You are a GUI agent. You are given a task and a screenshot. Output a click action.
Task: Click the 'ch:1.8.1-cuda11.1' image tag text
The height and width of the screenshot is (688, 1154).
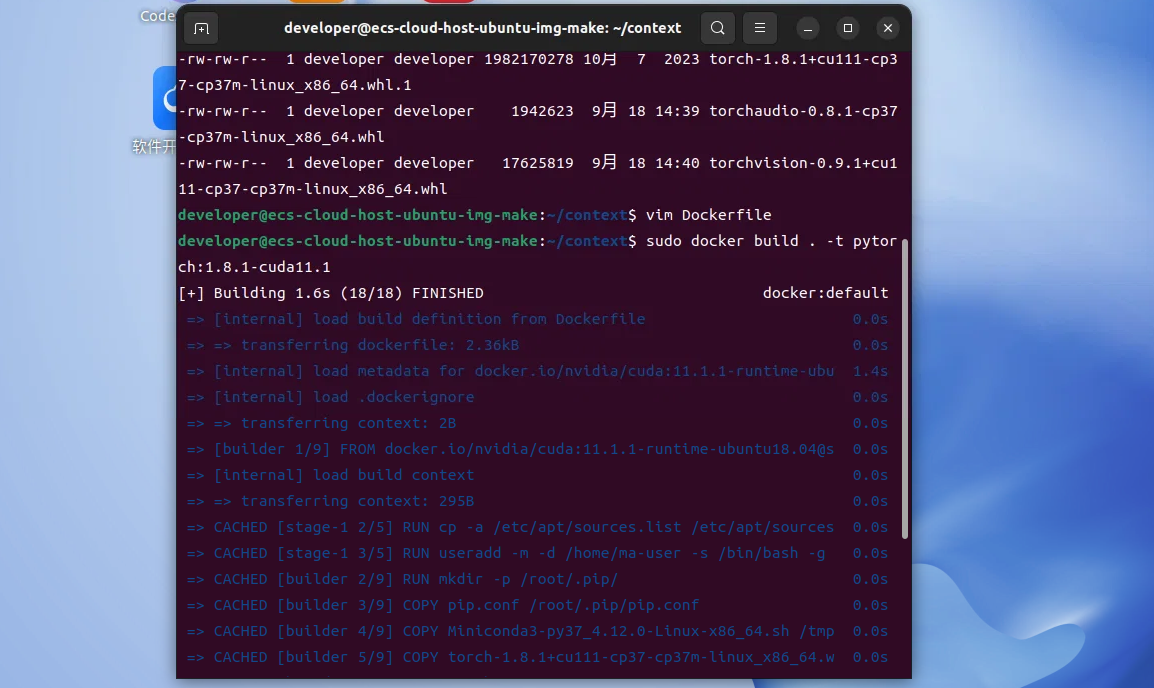click(x=254, y=267)
